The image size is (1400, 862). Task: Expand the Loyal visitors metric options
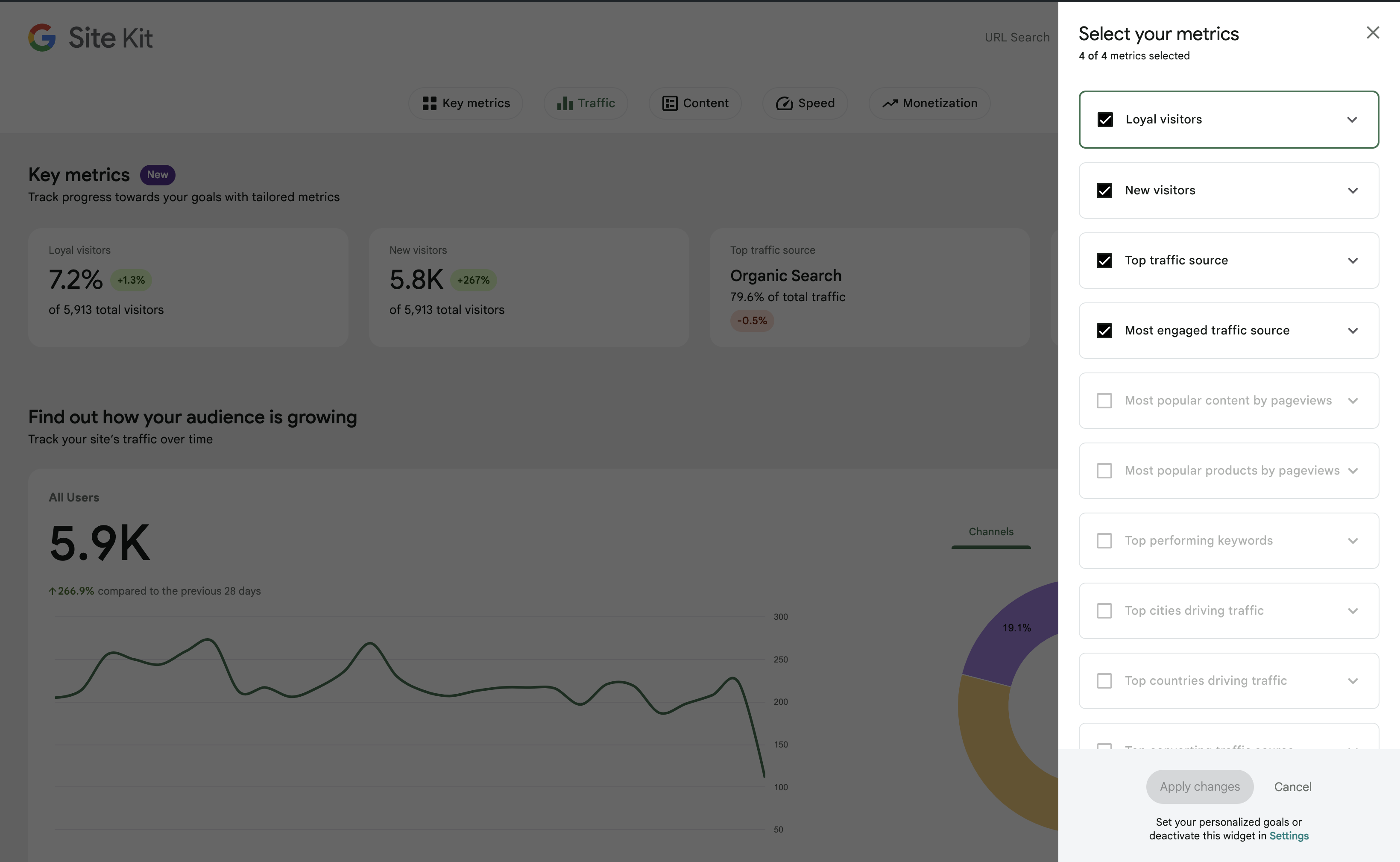[x=1352, y=119]
